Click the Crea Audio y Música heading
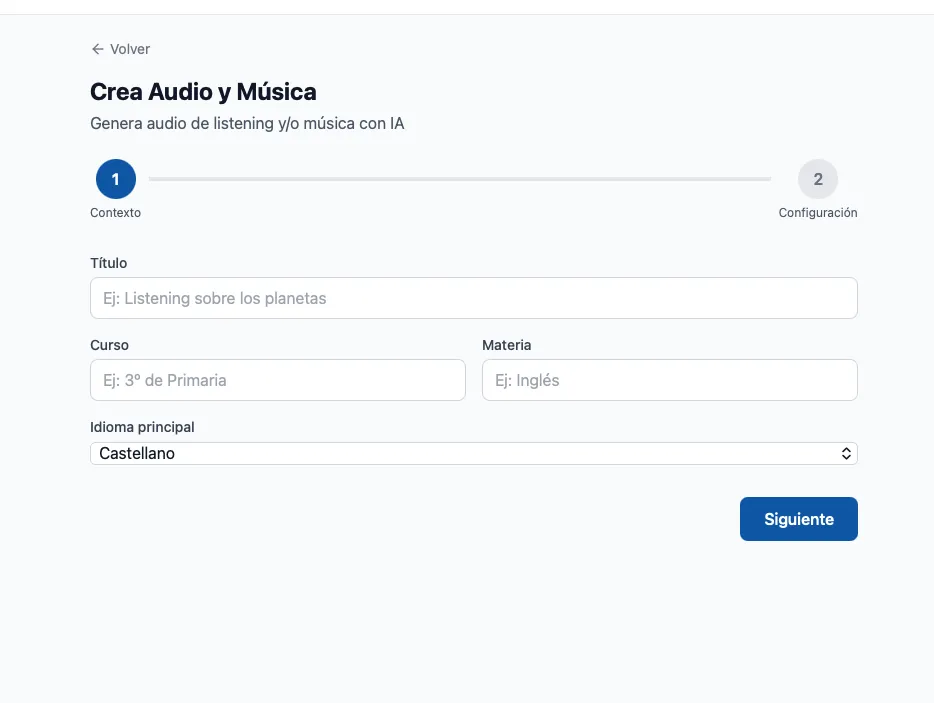 (203, 92)
